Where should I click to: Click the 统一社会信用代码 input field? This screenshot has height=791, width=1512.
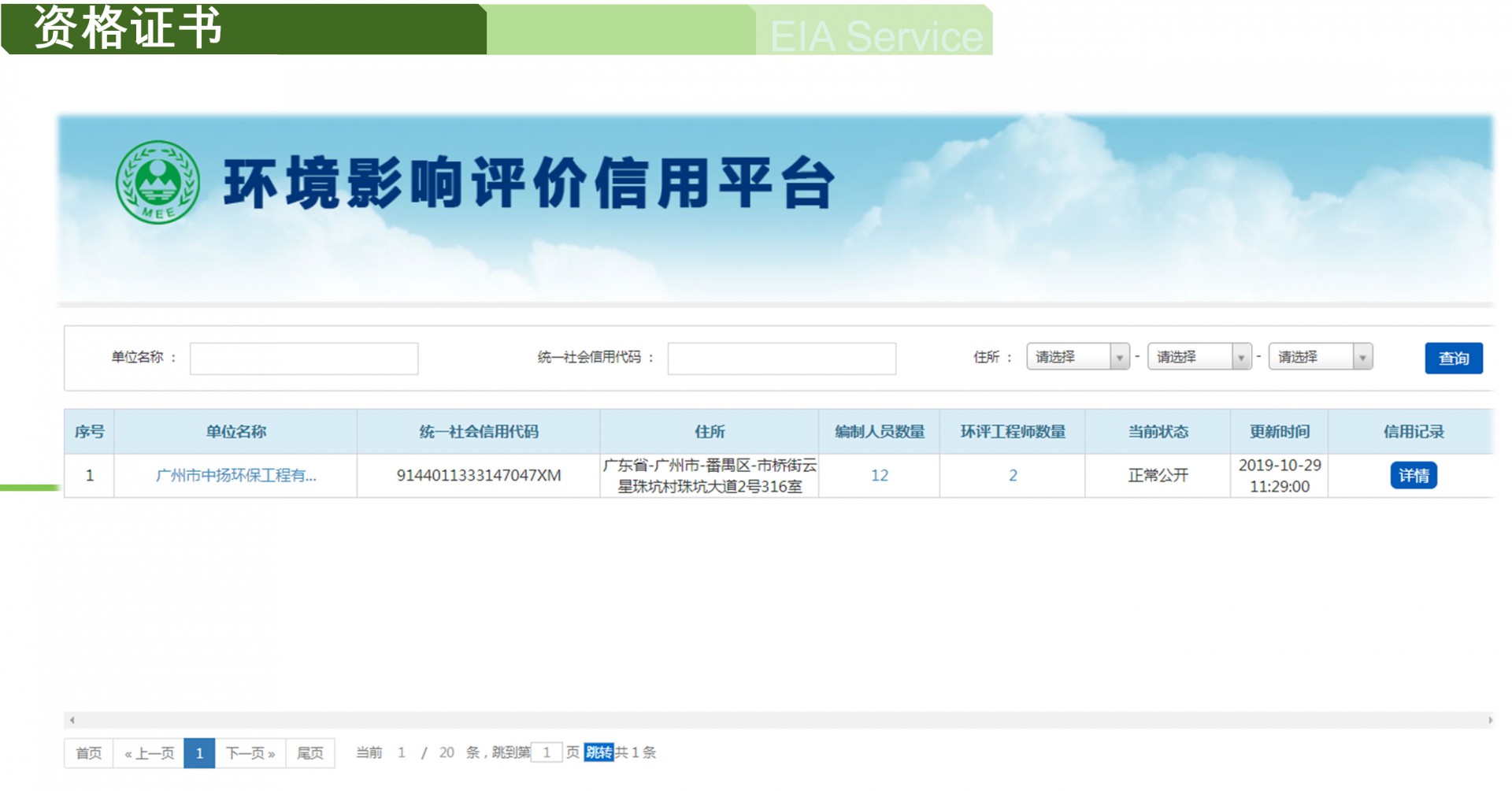pyautogui.click(x=781, y=358)
